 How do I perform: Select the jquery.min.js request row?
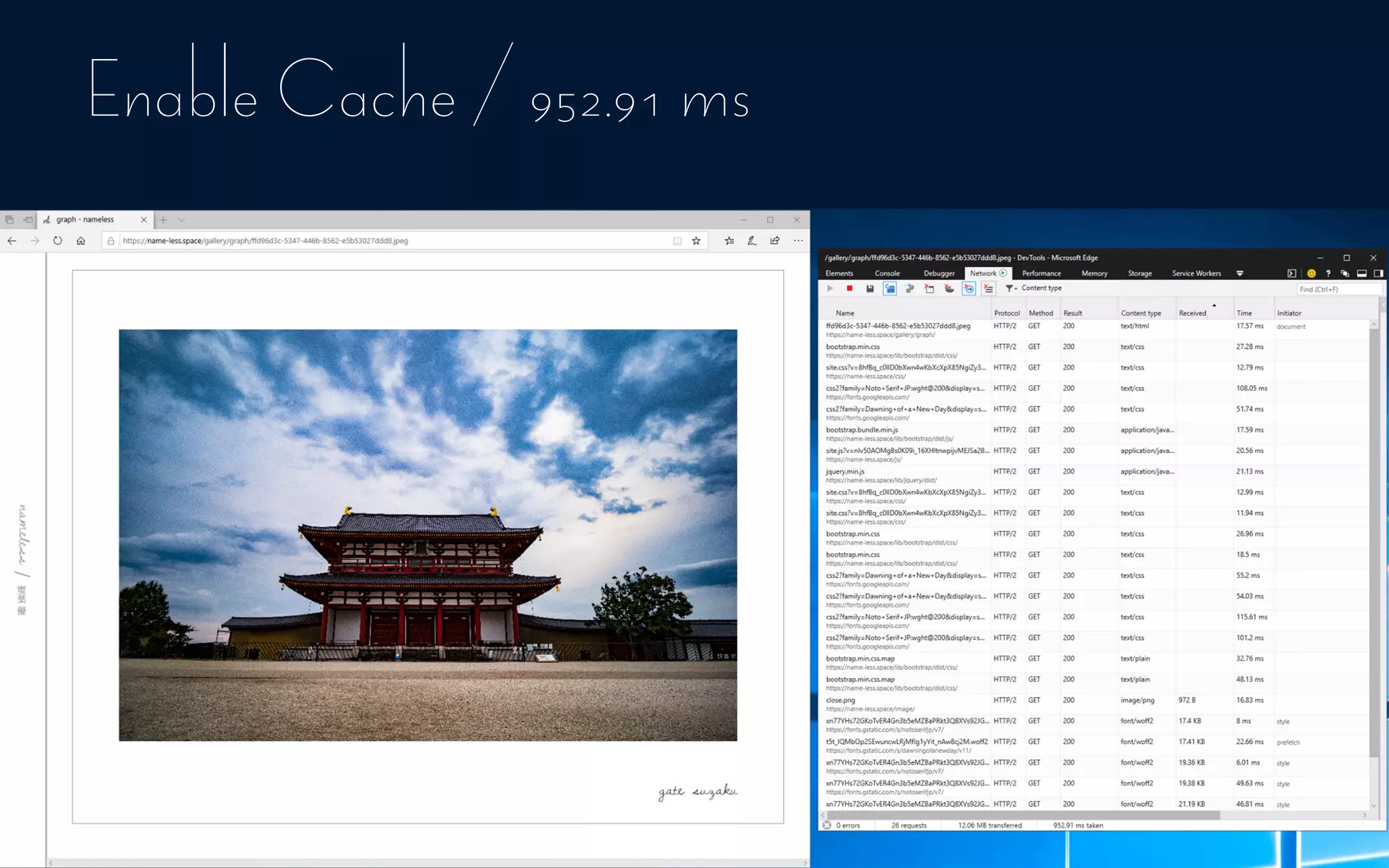click(1094, 475)
